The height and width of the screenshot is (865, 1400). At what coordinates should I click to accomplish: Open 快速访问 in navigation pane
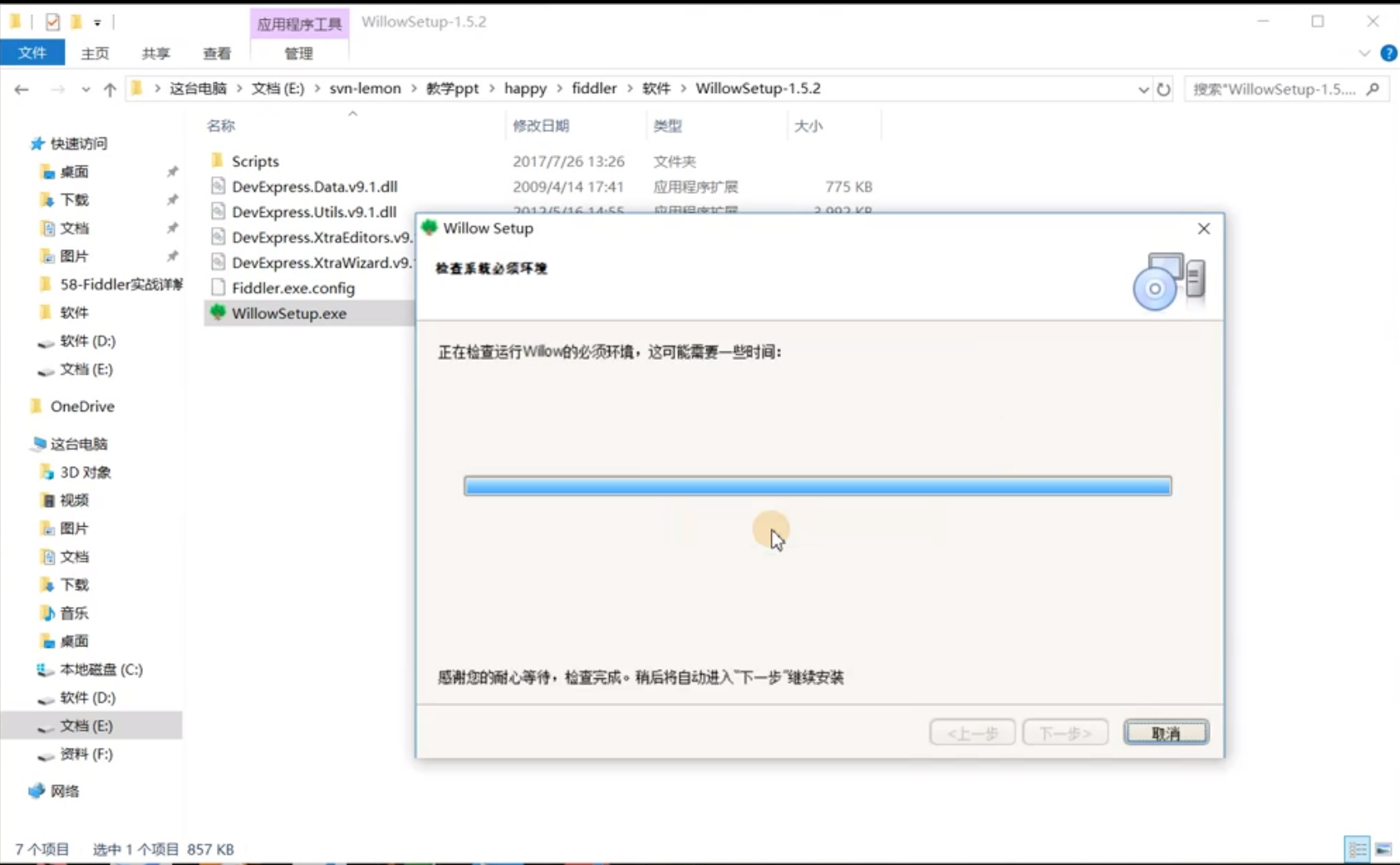pyautogui.click(x=78, y=144)
